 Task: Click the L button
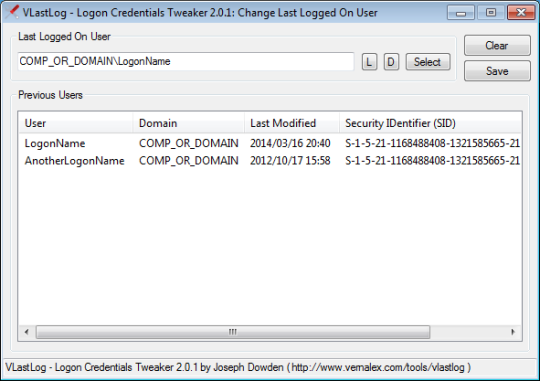tap(369, 62)
